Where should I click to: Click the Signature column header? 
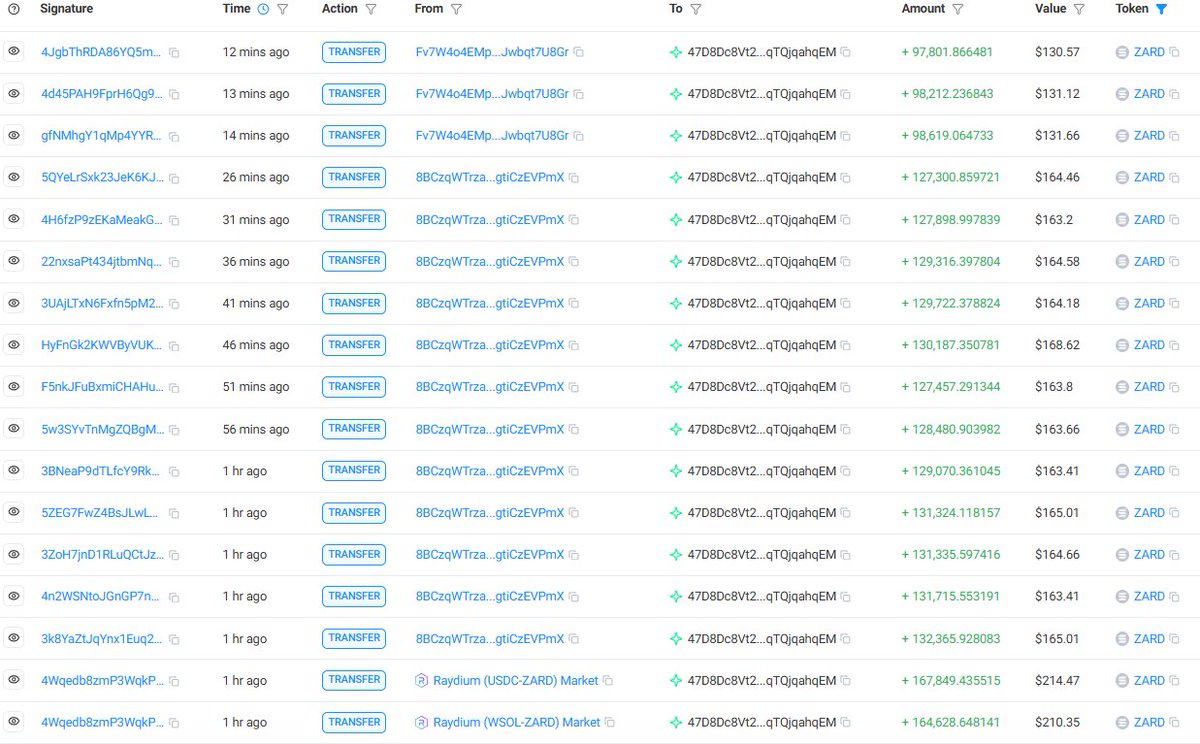66,9
